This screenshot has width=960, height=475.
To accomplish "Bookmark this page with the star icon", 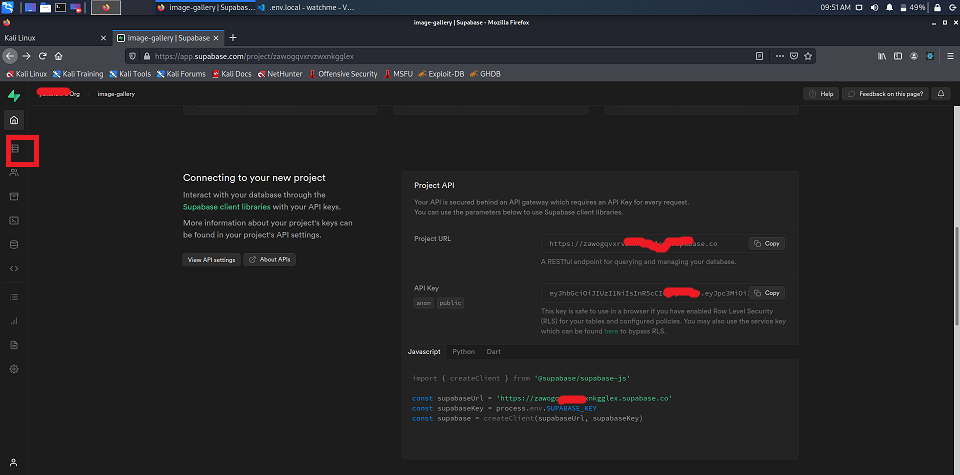I will coord(808,56).
